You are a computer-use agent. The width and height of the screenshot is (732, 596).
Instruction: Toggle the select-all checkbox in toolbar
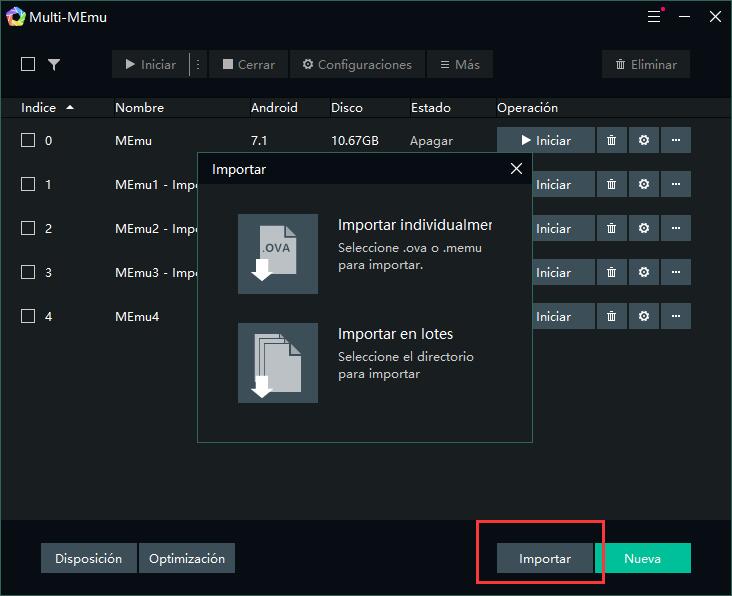pyautogui.click(x=28, y=64)
